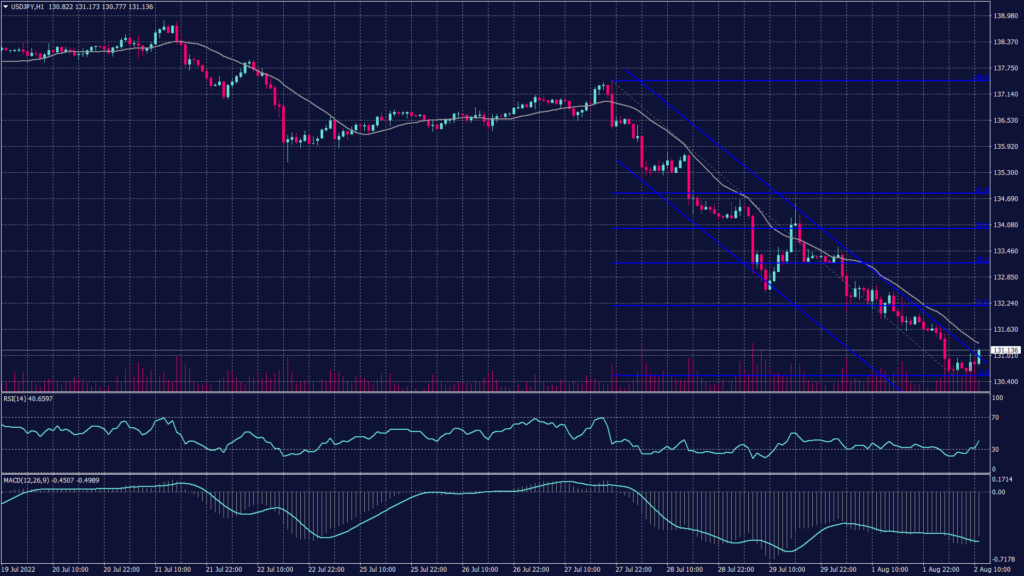
Task: Click the MACD -0.7178 scale label
Action: point(1005,558)
